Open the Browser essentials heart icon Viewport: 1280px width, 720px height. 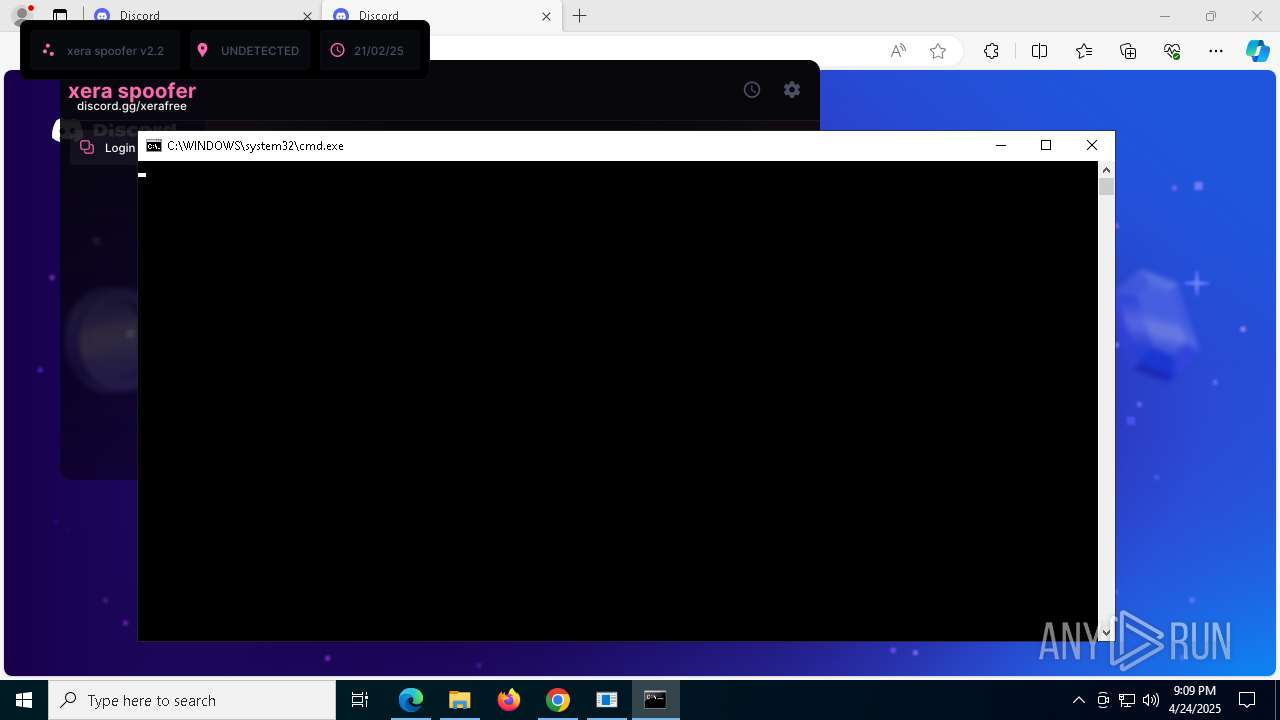(1172, 51)
